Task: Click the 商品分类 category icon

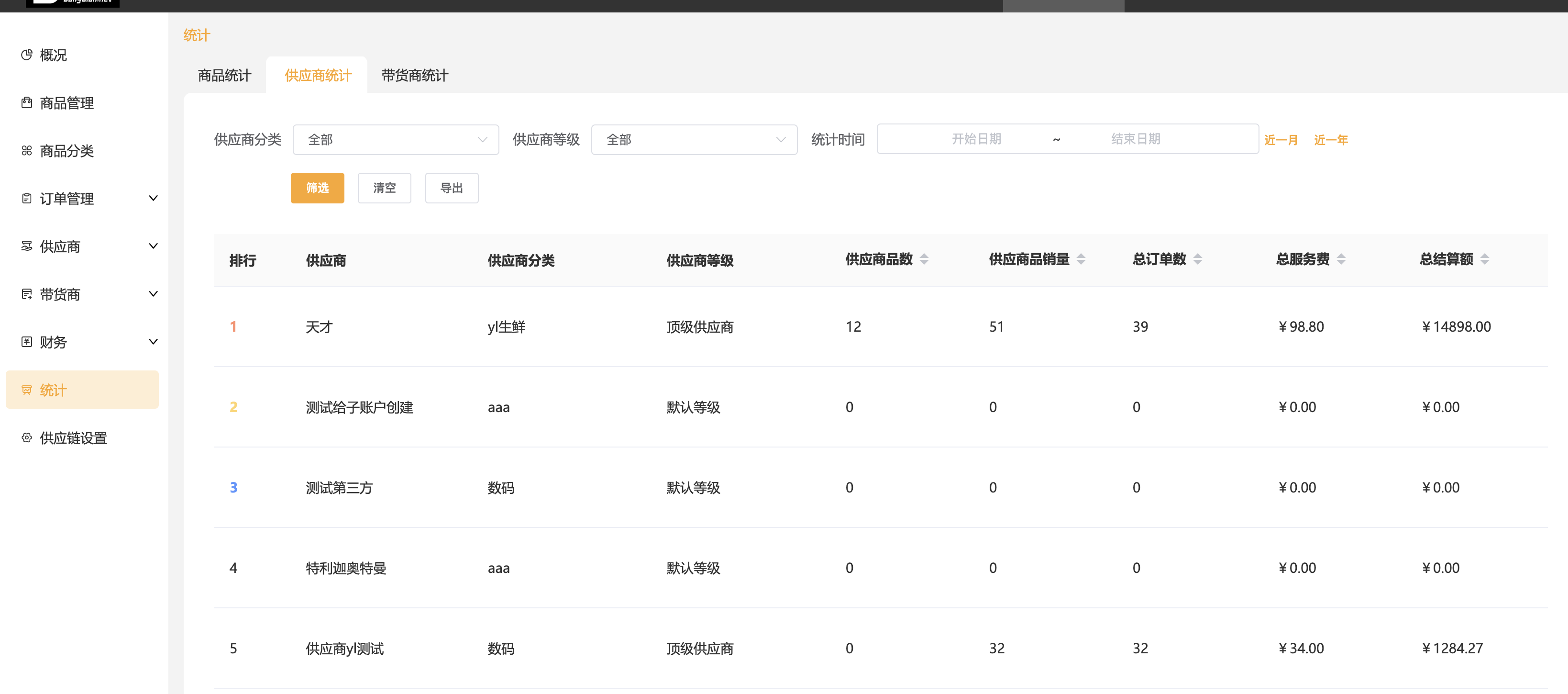Action: (x=26, y=150)
